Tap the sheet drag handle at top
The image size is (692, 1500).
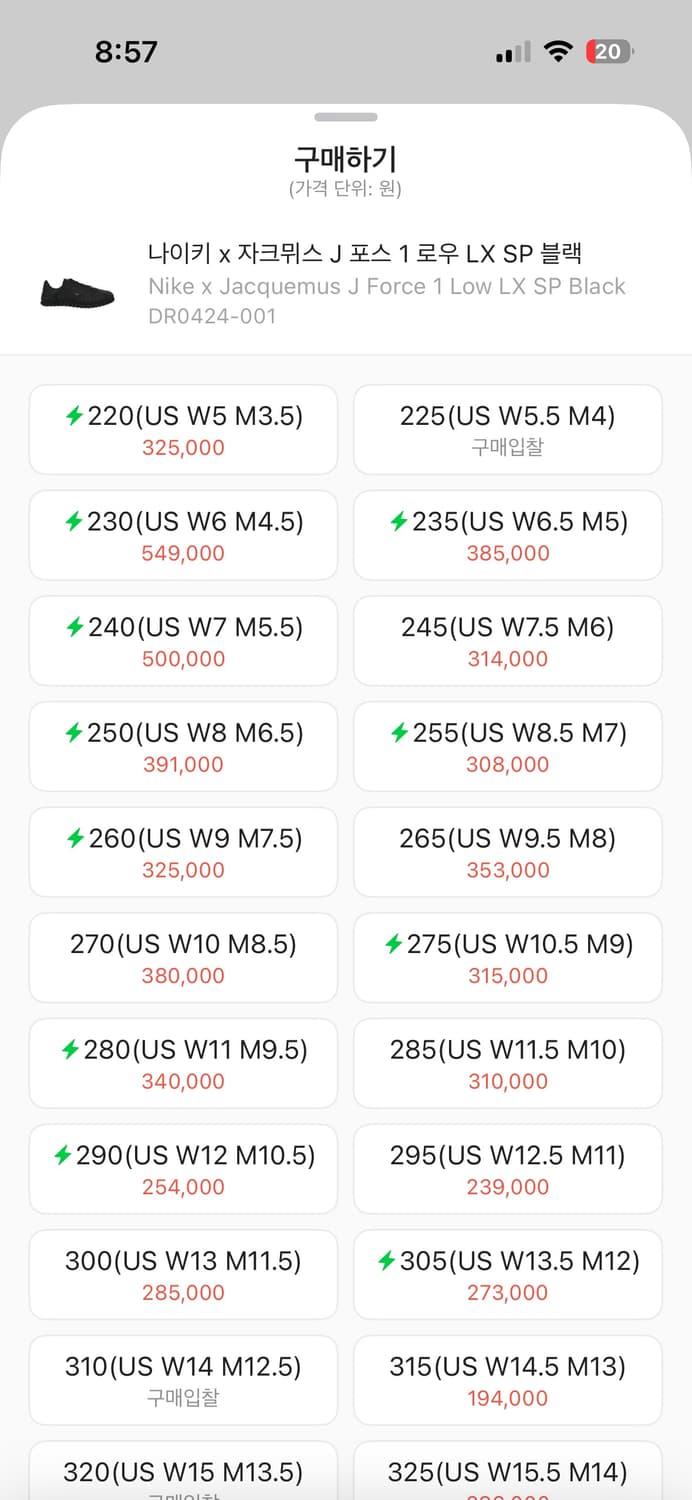[346, 117]
